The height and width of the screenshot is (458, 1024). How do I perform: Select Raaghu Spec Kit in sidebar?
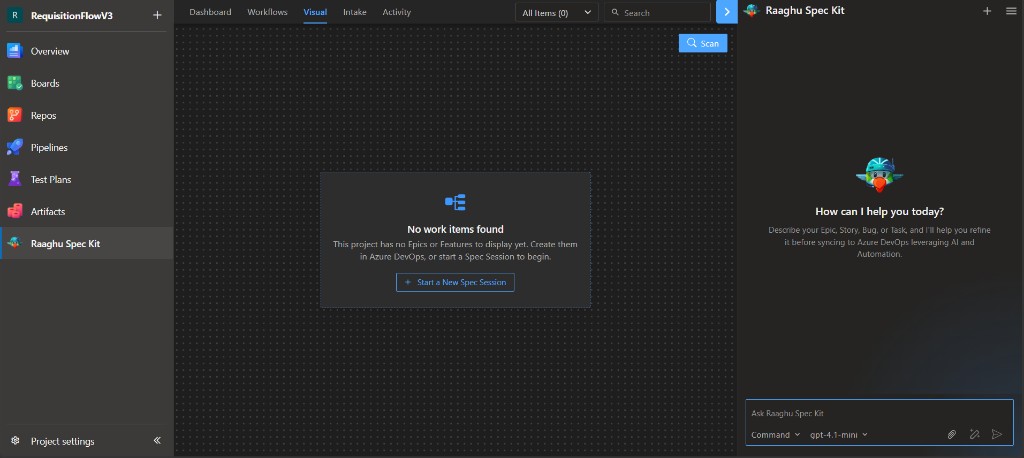click(x=86, y=243)
